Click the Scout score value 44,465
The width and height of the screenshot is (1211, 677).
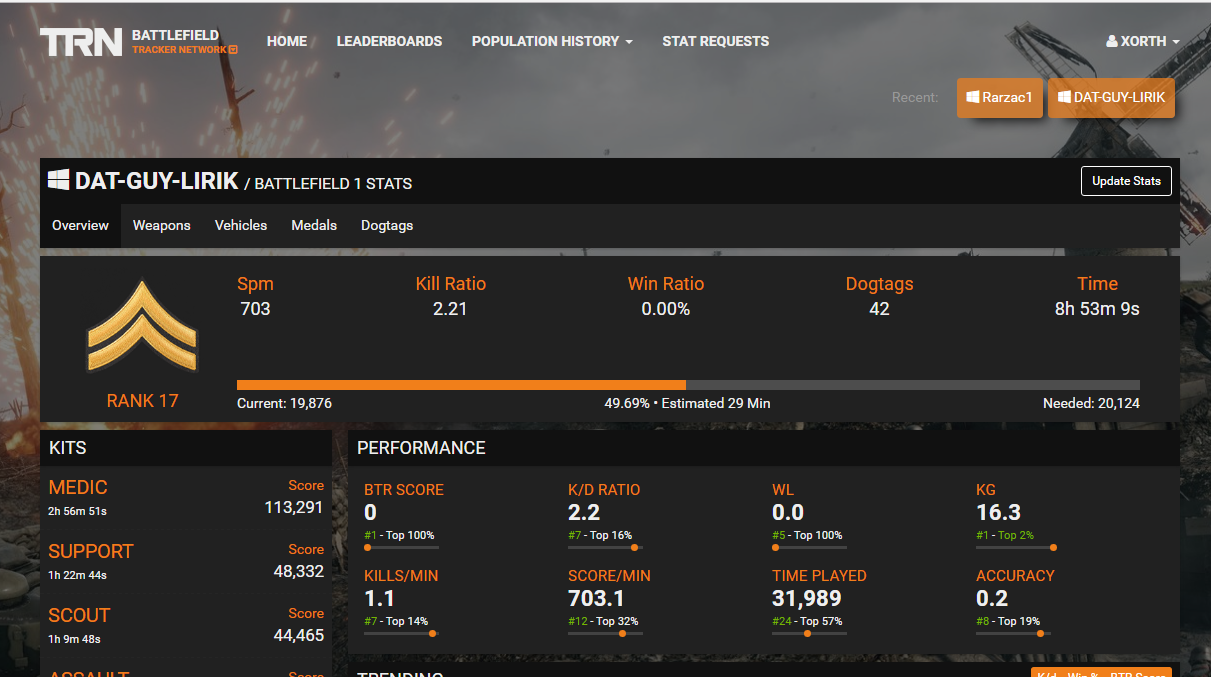tap(298, 635)
